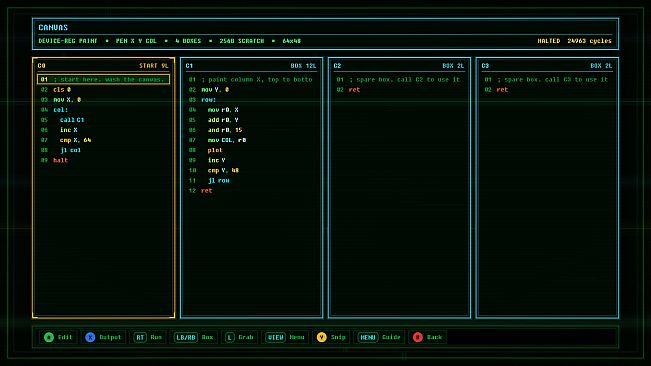The width and height of the screenshot is (651, 366).
Task: Click the 'BOX 2L' label in C2
Action: tap(453, 66)
